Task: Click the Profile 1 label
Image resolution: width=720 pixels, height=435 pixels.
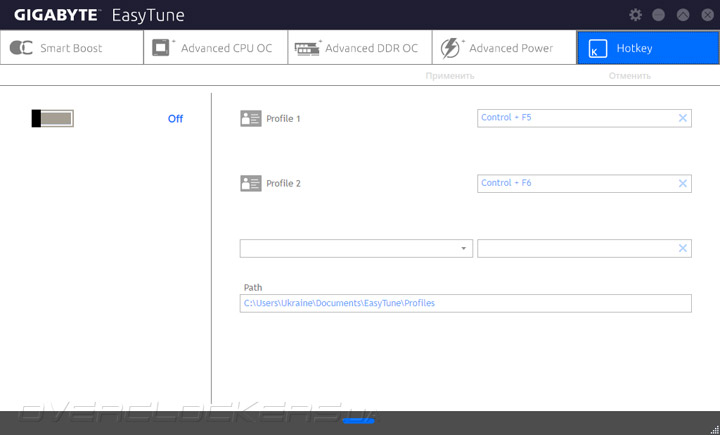Action: click(283, 119)
